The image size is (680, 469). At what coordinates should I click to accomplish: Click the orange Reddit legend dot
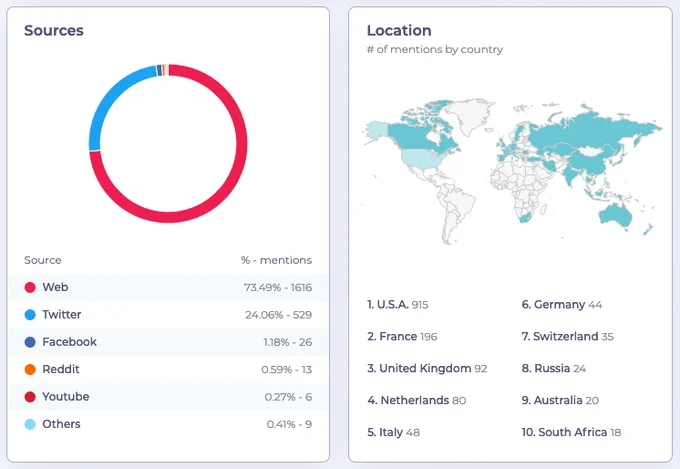(x=30, y=369)
